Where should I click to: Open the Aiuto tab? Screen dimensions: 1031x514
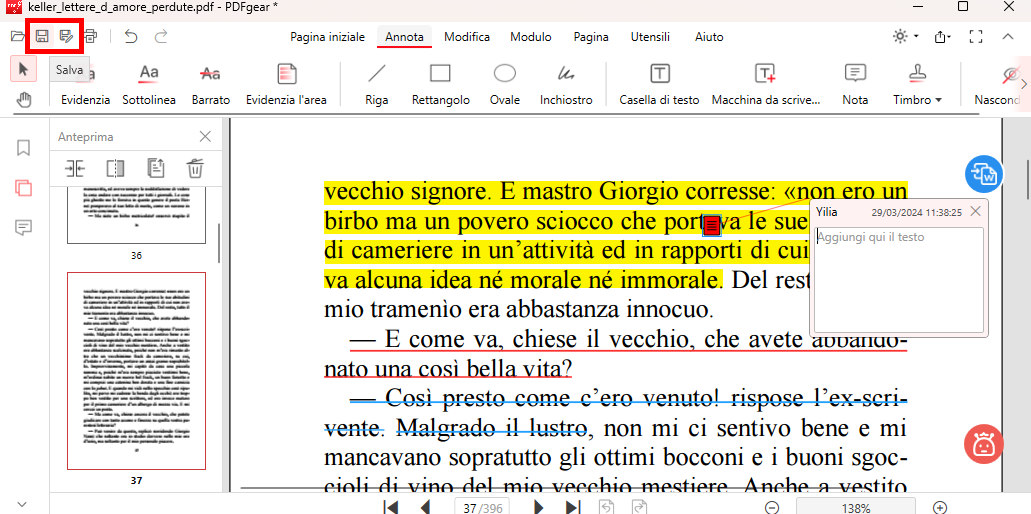[709, 37]
